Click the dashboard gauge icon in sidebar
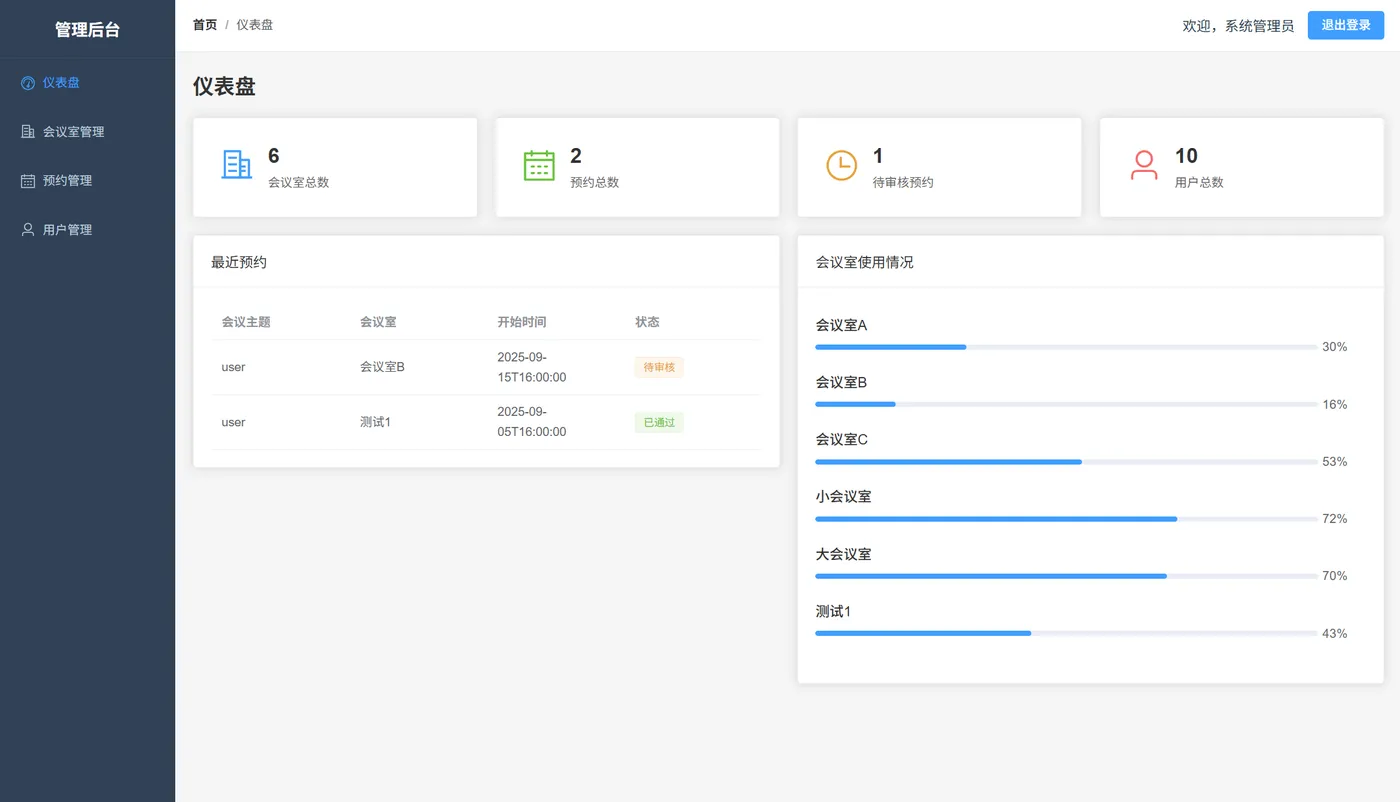This screenshot has width=1400, height=802. click(x=28, y=83)
